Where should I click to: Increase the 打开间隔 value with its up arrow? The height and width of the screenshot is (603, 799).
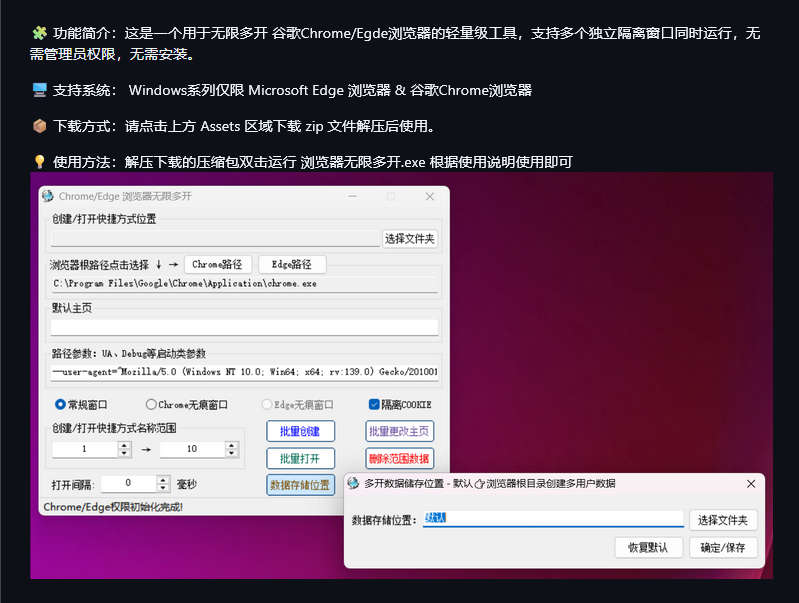[x=163, y=480]
